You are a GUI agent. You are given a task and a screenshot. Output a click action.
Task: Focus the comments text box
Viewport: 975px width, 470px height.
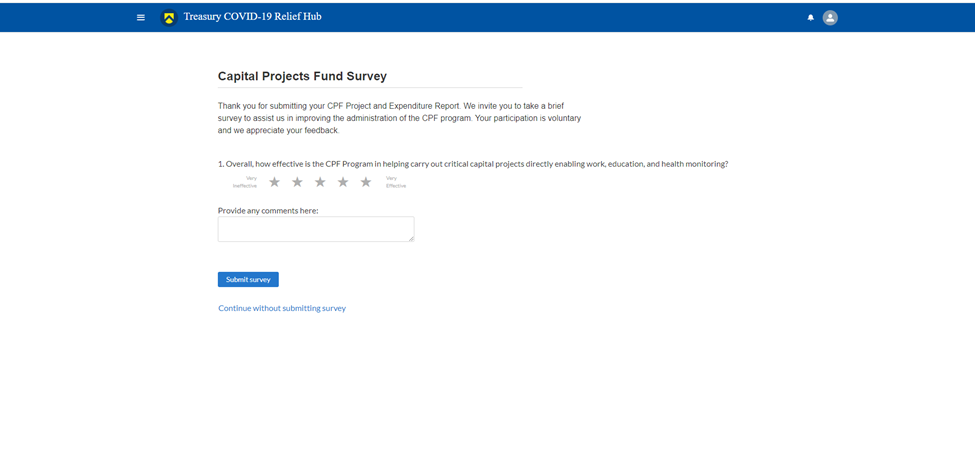point(315,229)
